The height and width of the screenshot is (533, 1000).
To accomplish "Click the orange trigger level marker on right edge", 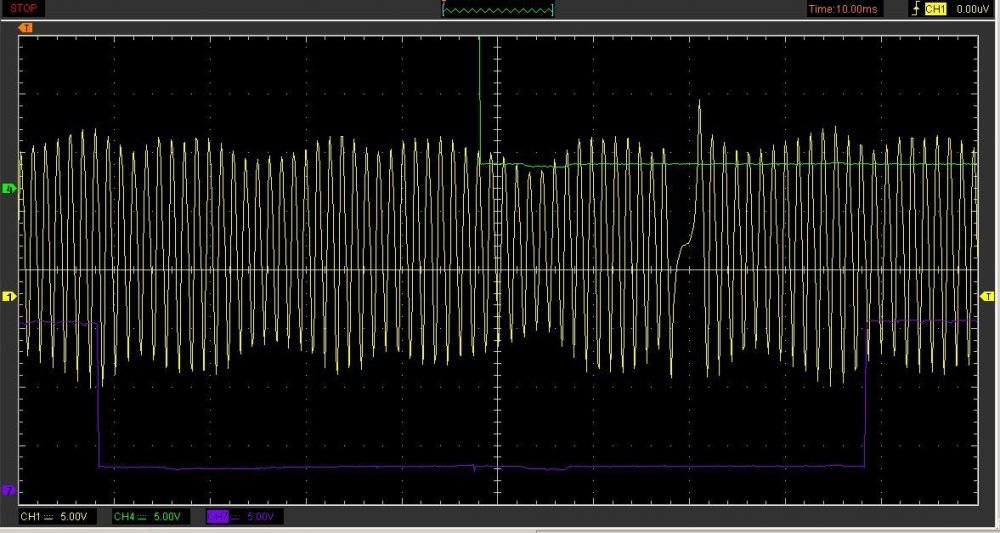I will point(989,297).
